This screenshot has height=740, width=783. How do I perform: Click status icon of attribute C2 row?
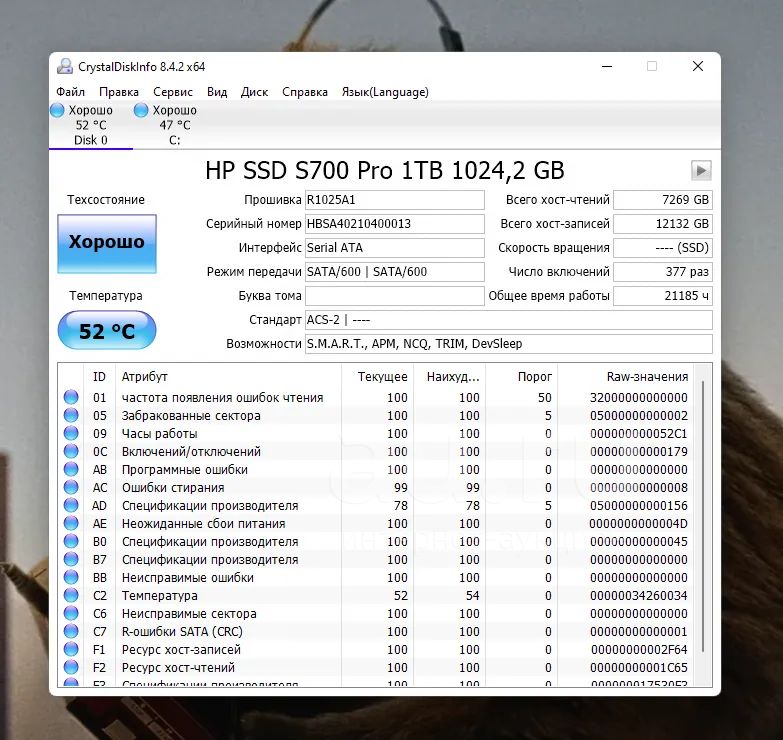71,595
